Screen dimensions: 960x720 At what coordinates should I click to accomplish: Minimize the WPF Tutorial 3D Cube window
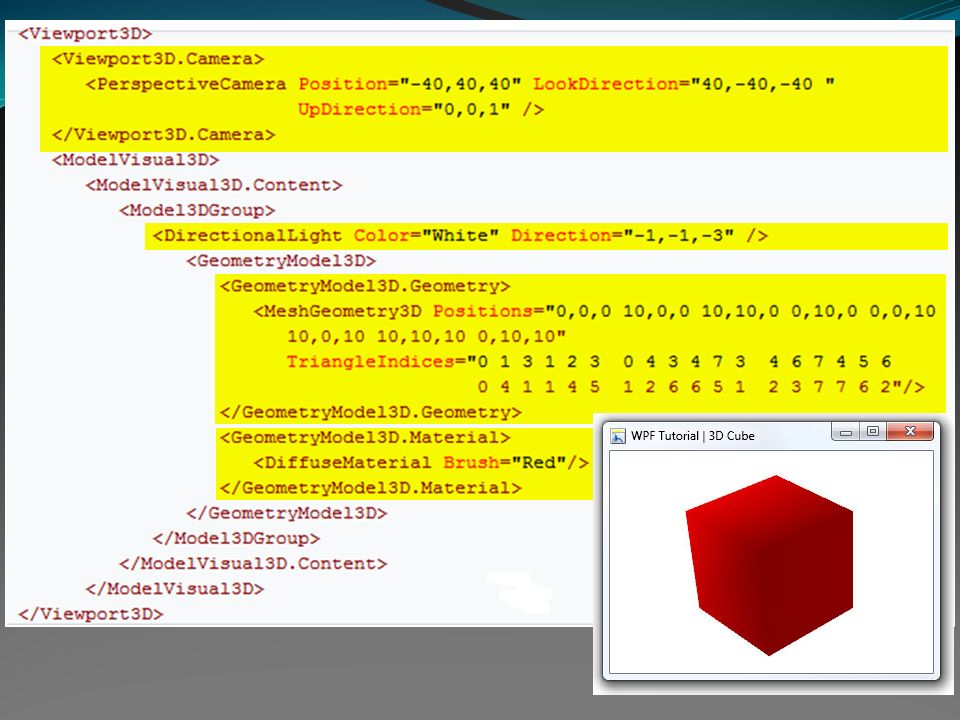846,432
